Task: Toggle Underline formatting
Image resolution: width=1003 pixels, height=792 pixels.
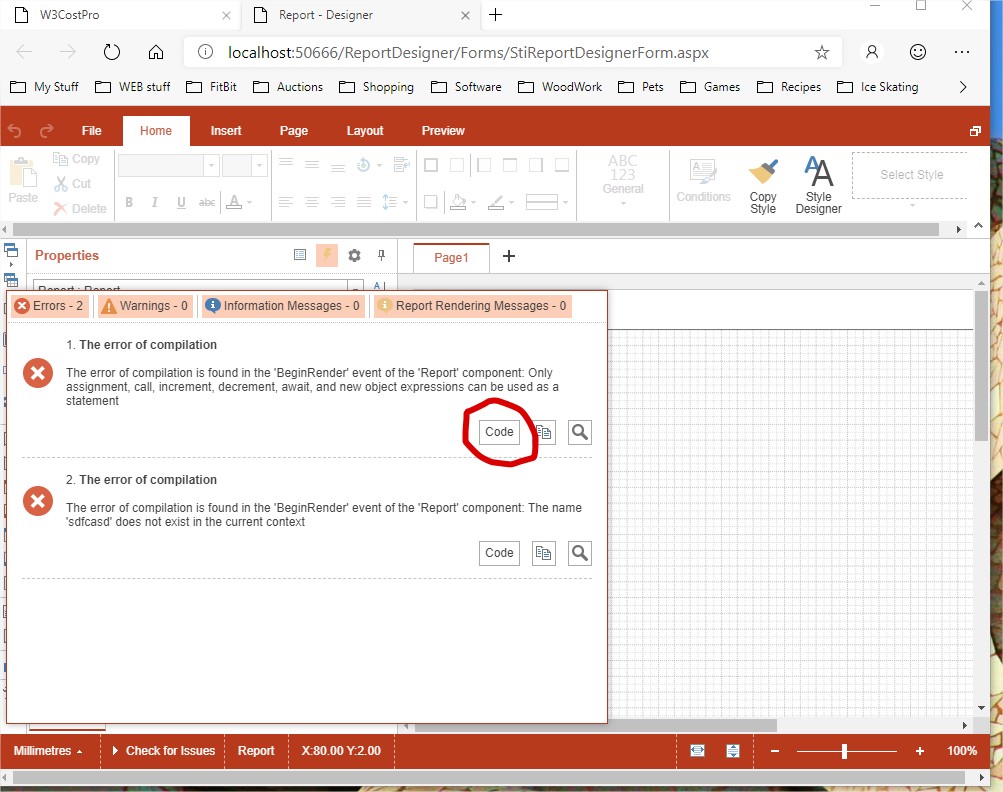Action: (181, 202)
